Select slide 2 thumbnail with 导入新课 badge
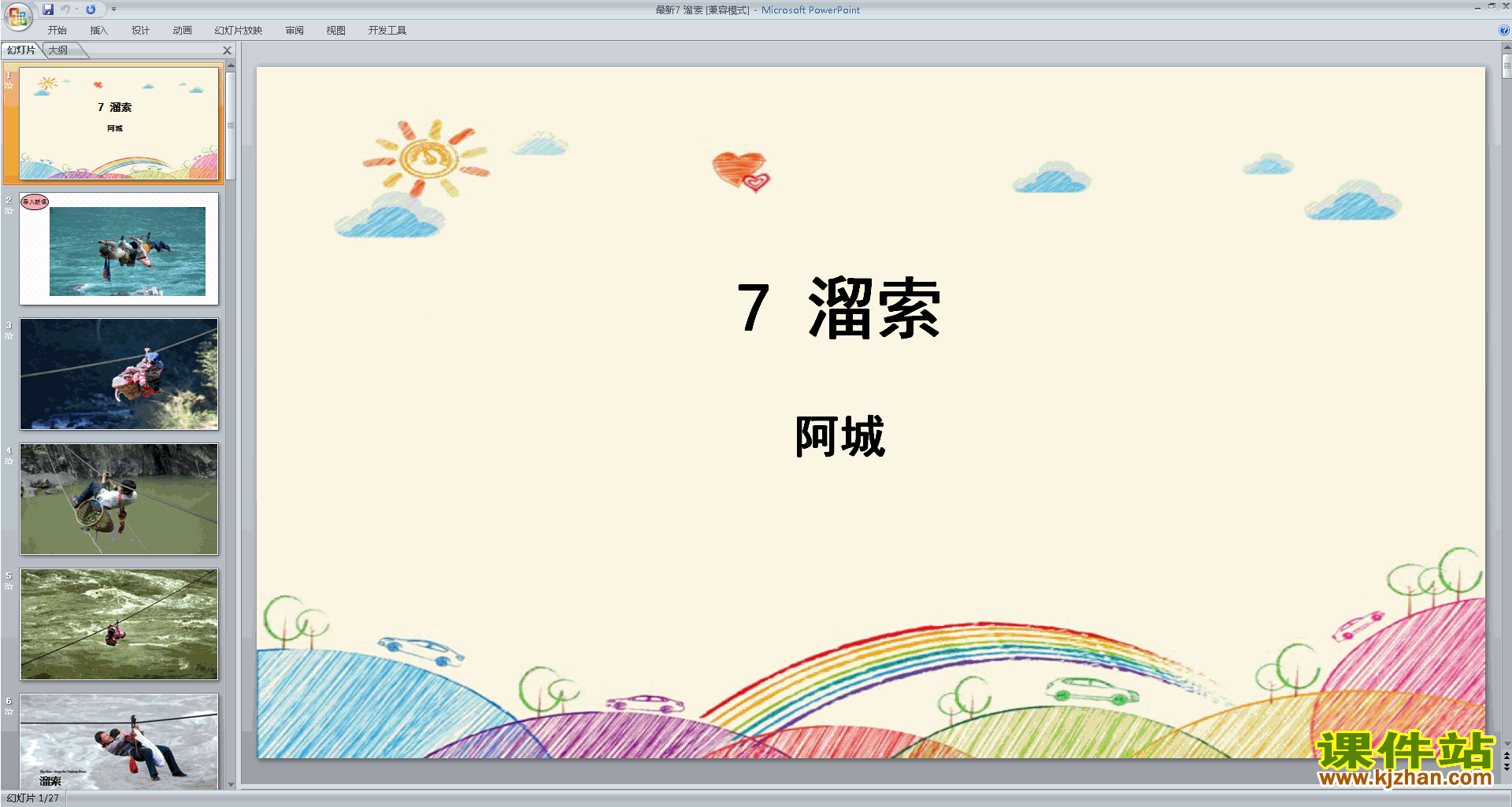Screen dimensions: 1512x807 pyautogui.click(x=119, y=249)
